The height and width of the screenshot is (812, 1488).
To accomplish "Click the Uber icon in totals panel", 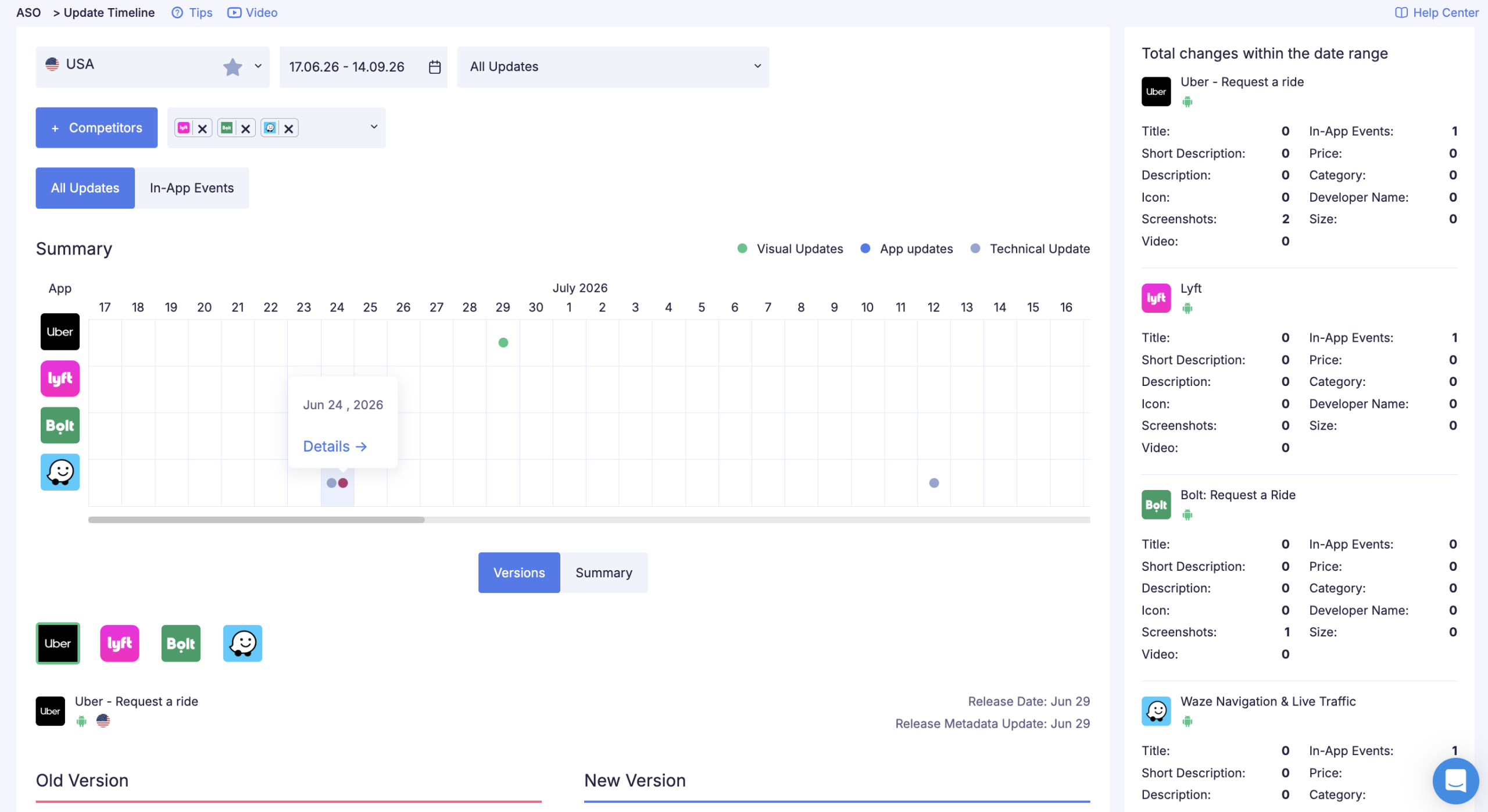I will click(x=1156, y=92).
